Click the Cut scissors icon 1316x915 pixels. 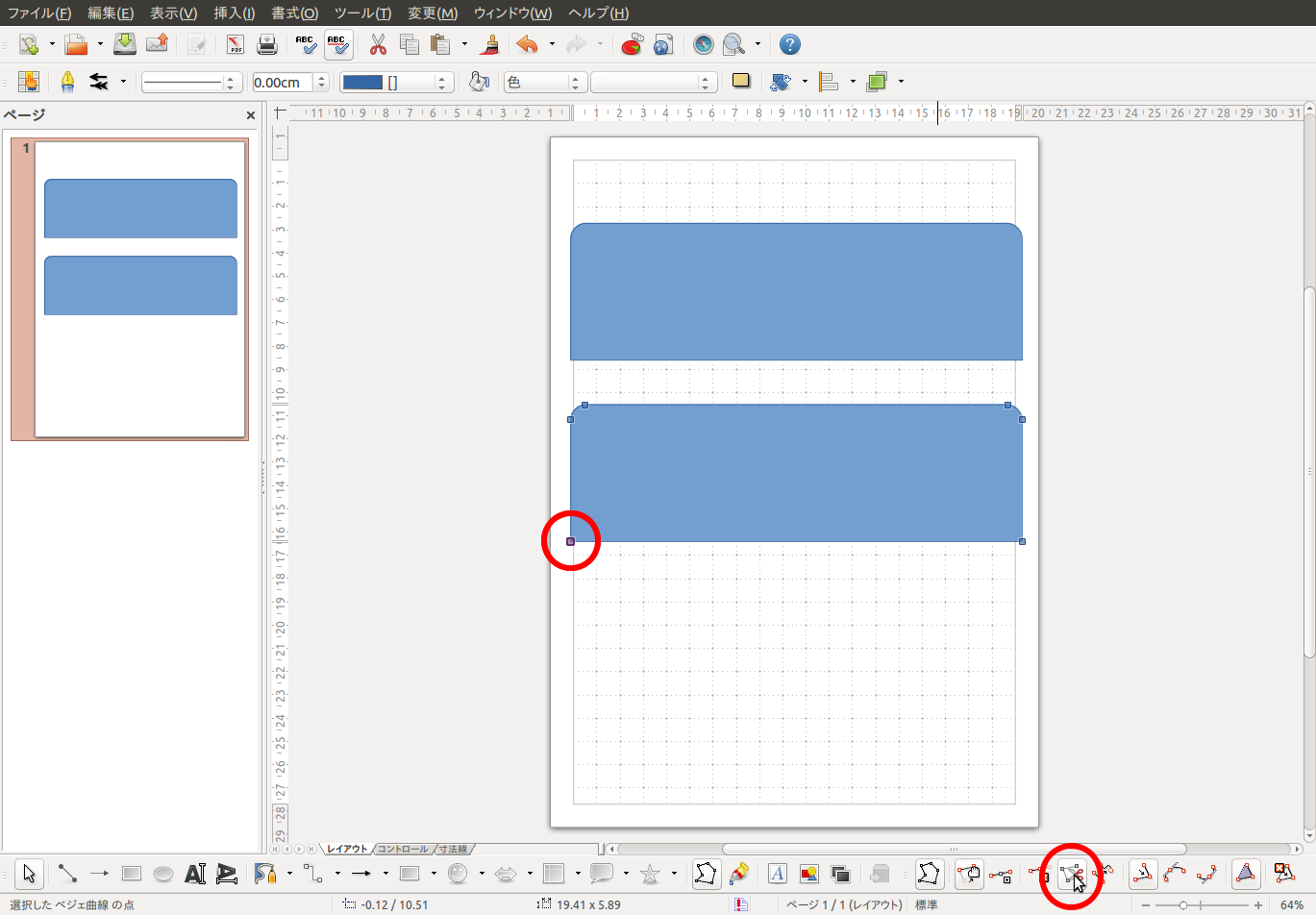[378, 44]
